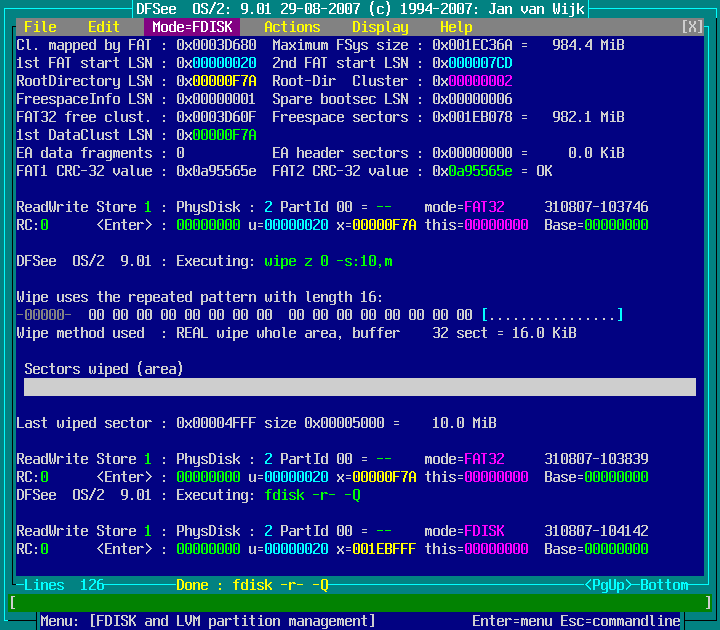Select the executing 'fdisk -r- -Q' command text
The height and width of the screenshot is (630, 720).
click(312, 495)
